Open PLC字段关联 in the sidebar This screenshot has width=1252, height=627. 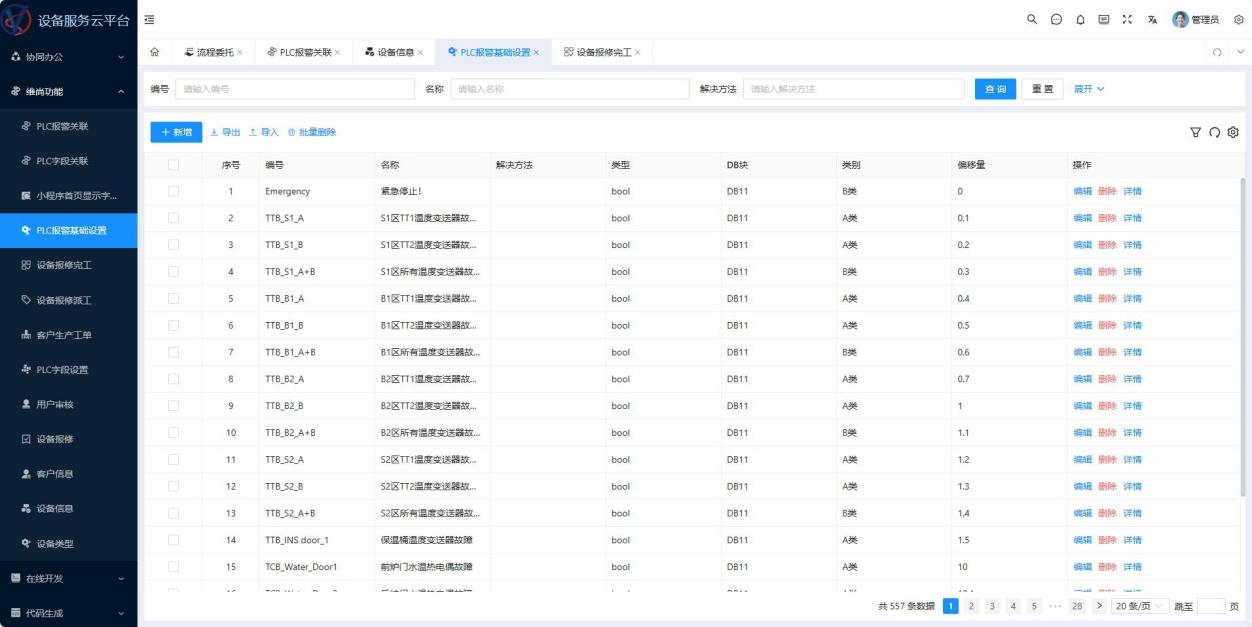pos(68,161)
